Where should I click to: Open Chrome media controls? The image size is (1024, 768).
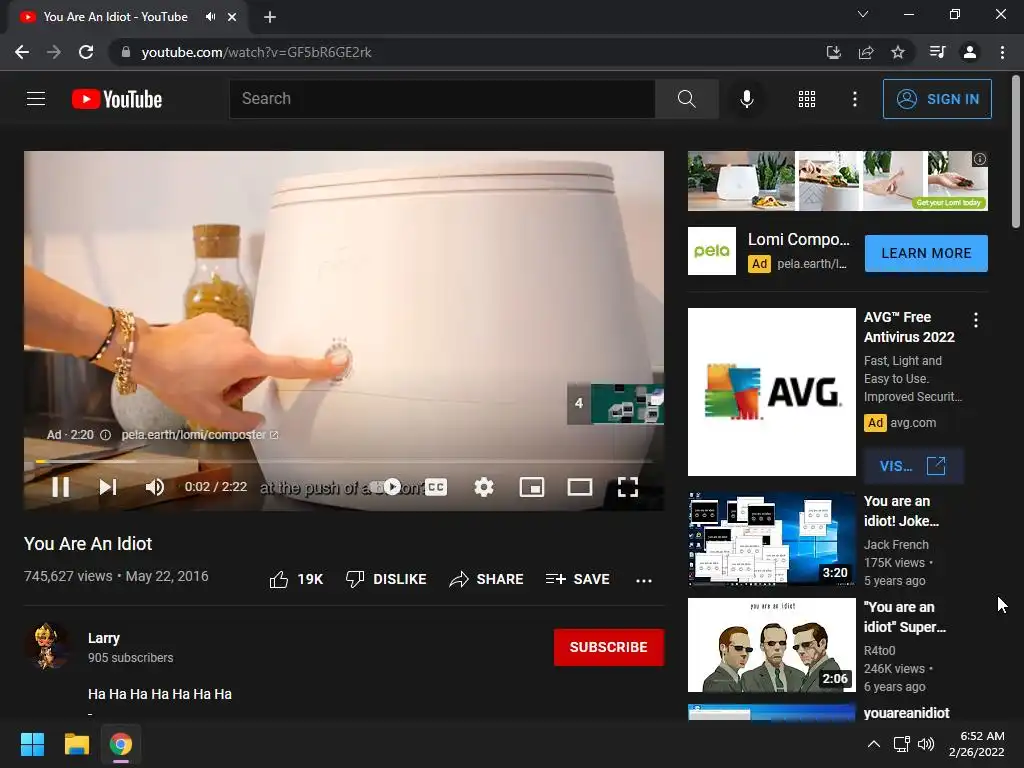(x=937, y=52)
